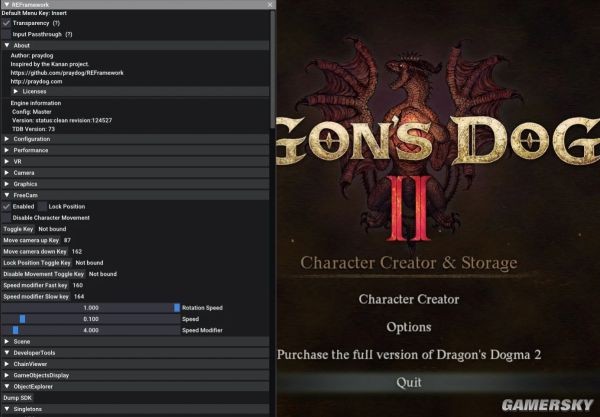Expand the Licenses section
Viewport: 600px width, 417px height.
140,91
